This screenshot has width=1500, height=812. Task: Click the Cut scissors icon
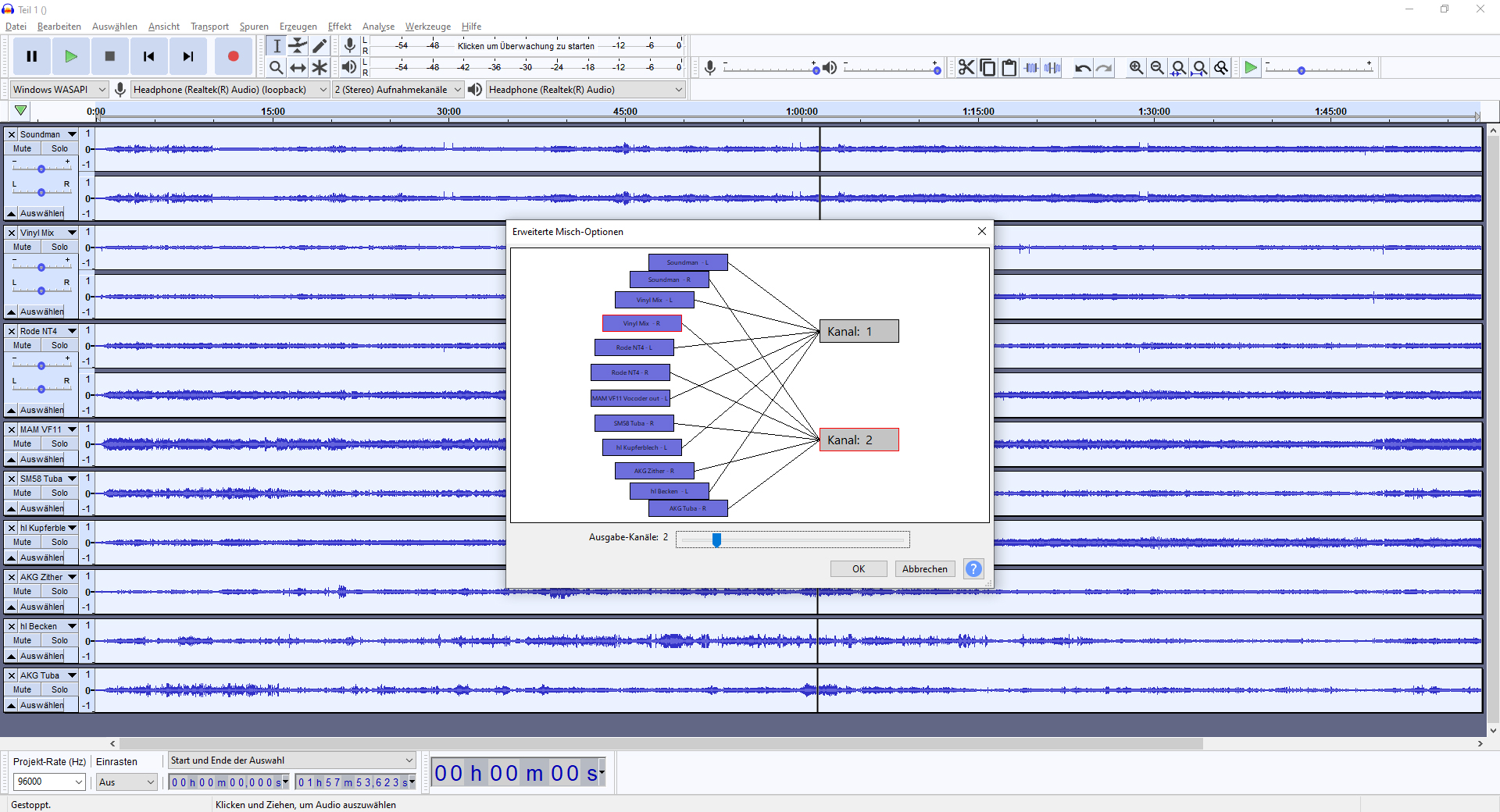coord(966,68)
